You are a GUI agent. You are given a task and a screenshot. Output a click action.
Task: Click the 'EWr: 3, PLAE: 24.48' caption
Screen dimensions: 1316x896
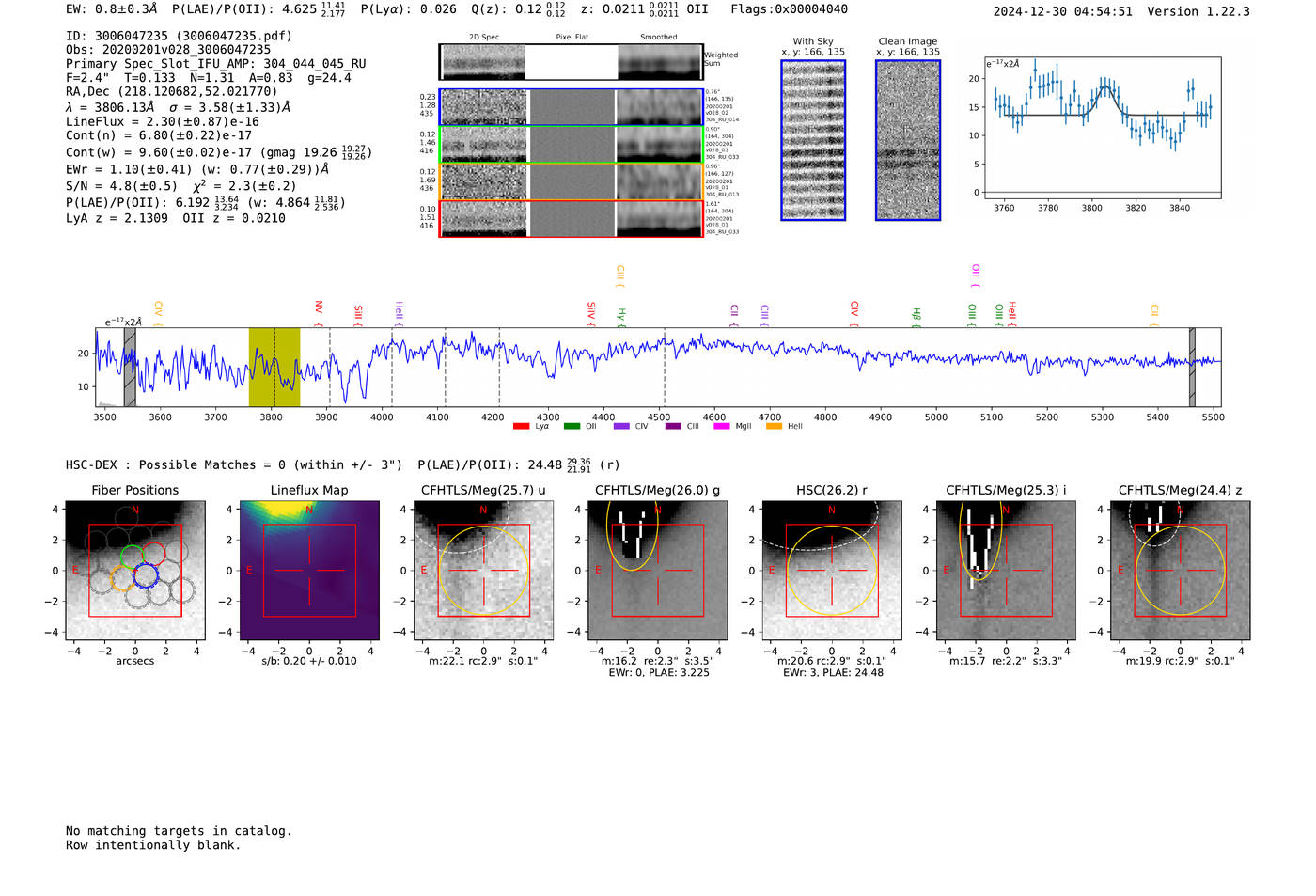pyautogui.click(x=833, y=673)
